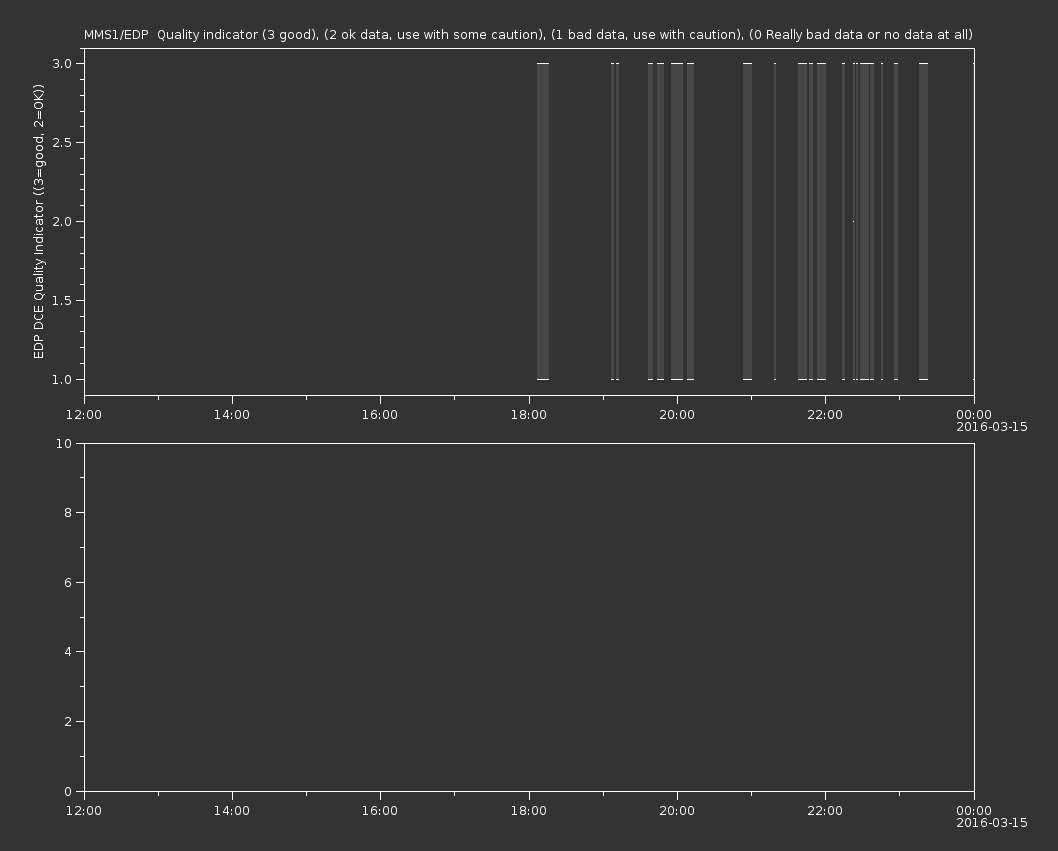Select 12:00 time label under empty plot

(x=84, y=811)
